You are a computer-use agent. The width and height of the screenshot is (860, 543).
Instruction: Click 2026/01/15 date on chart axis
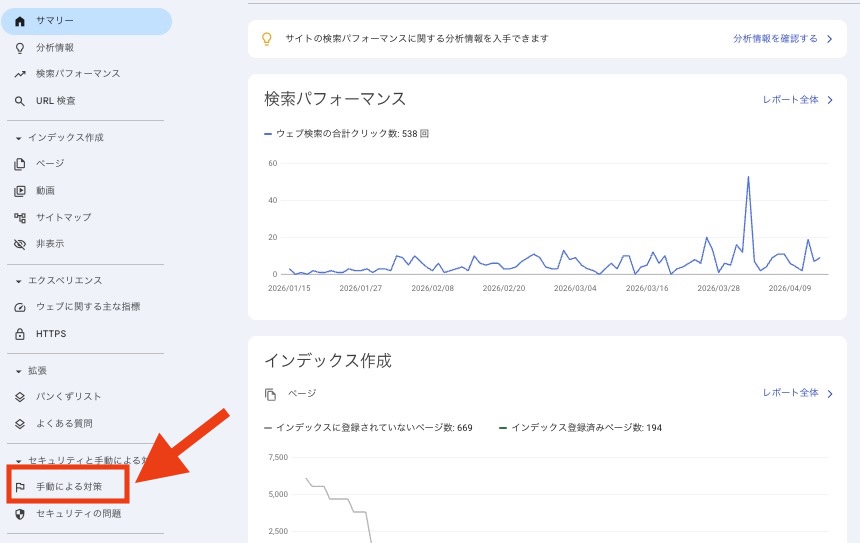pyautogui.click(x=289, y=289)
